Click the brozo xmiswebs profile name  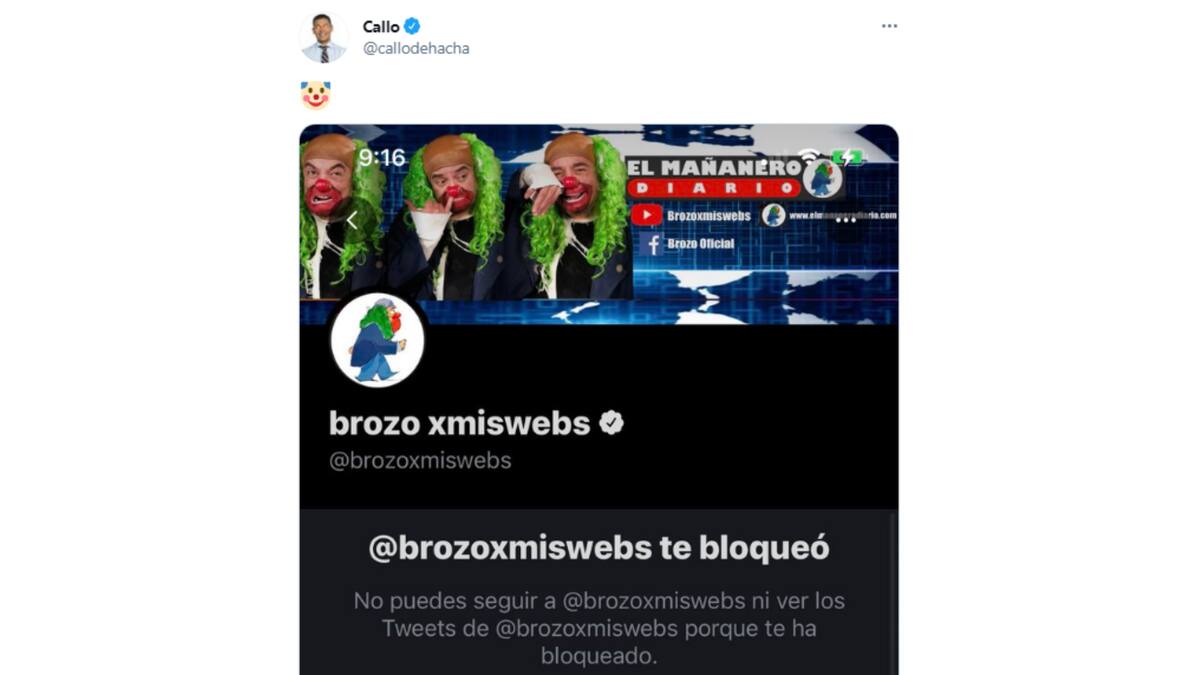coord(460,423)
